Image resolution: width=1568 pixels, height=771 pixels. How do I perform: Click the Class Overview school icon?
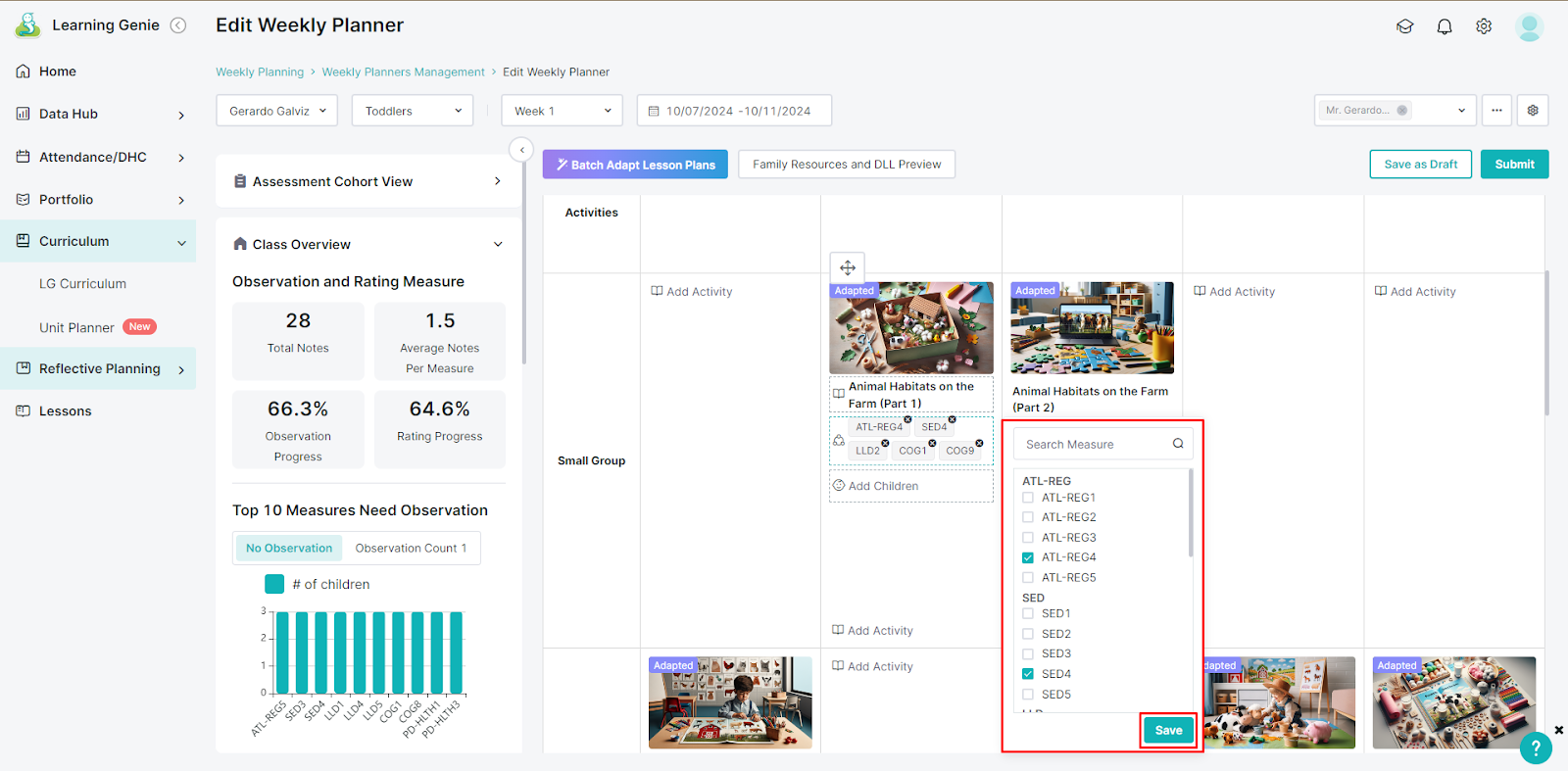click(240, 244)
